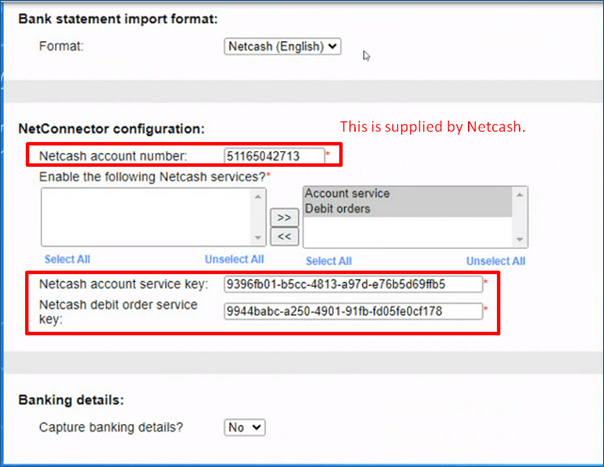Viewport: 604px width, 467px height.
Task: Open the Capture banking details dropdown
Action: coord(245,427)
